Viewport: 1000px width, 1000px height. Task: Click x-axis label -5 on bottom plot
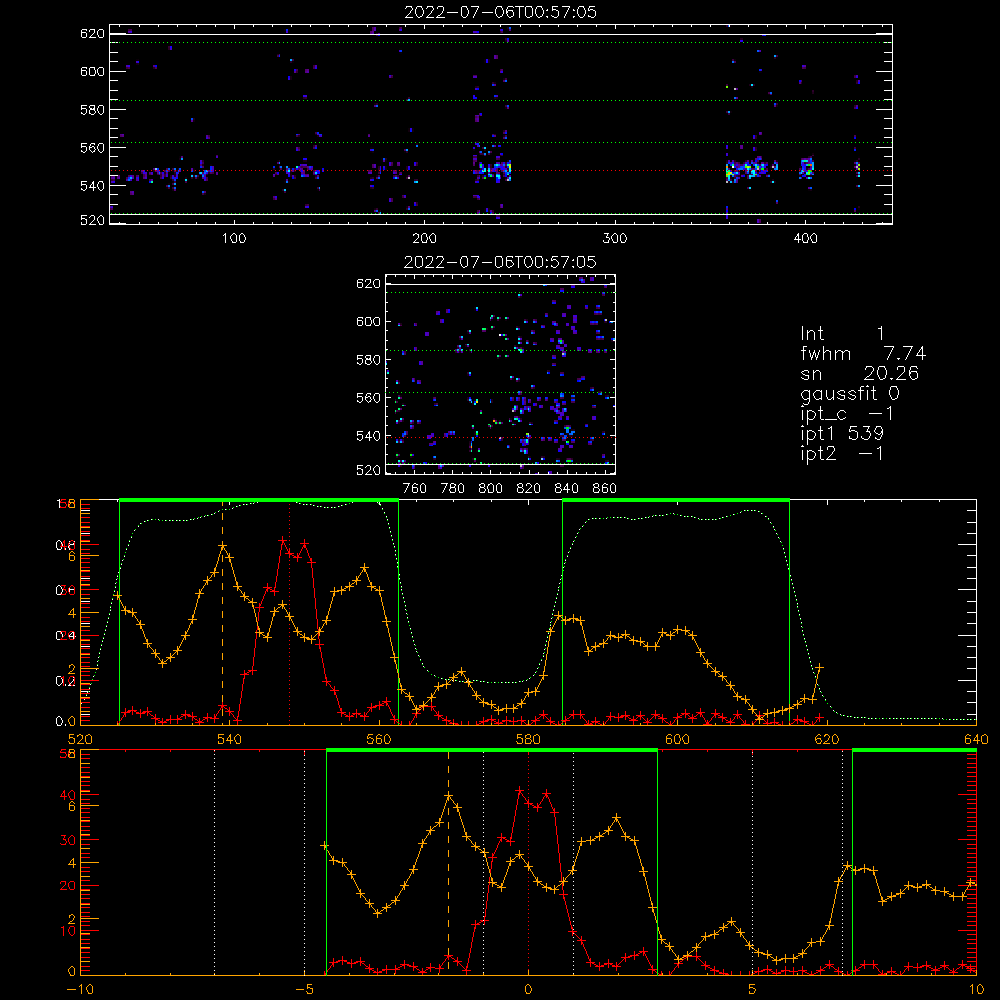(304, 989)
